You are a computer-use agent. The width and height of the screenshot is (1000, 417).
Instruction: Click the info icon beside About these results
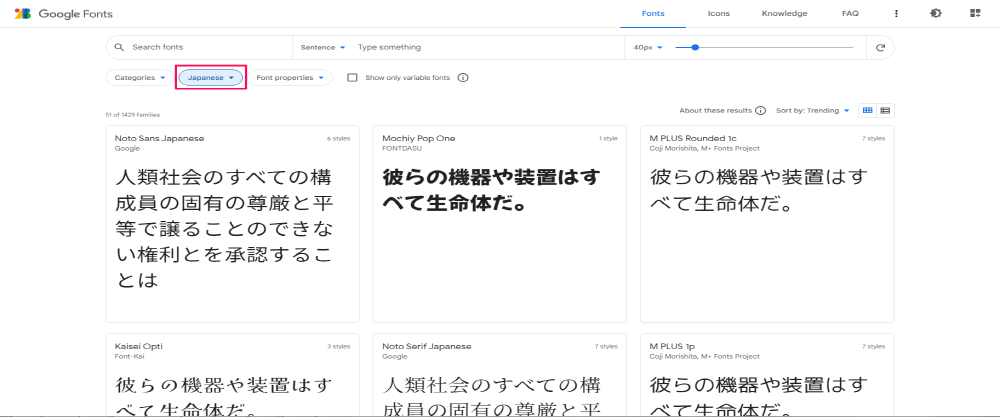(x=761, y=110)
